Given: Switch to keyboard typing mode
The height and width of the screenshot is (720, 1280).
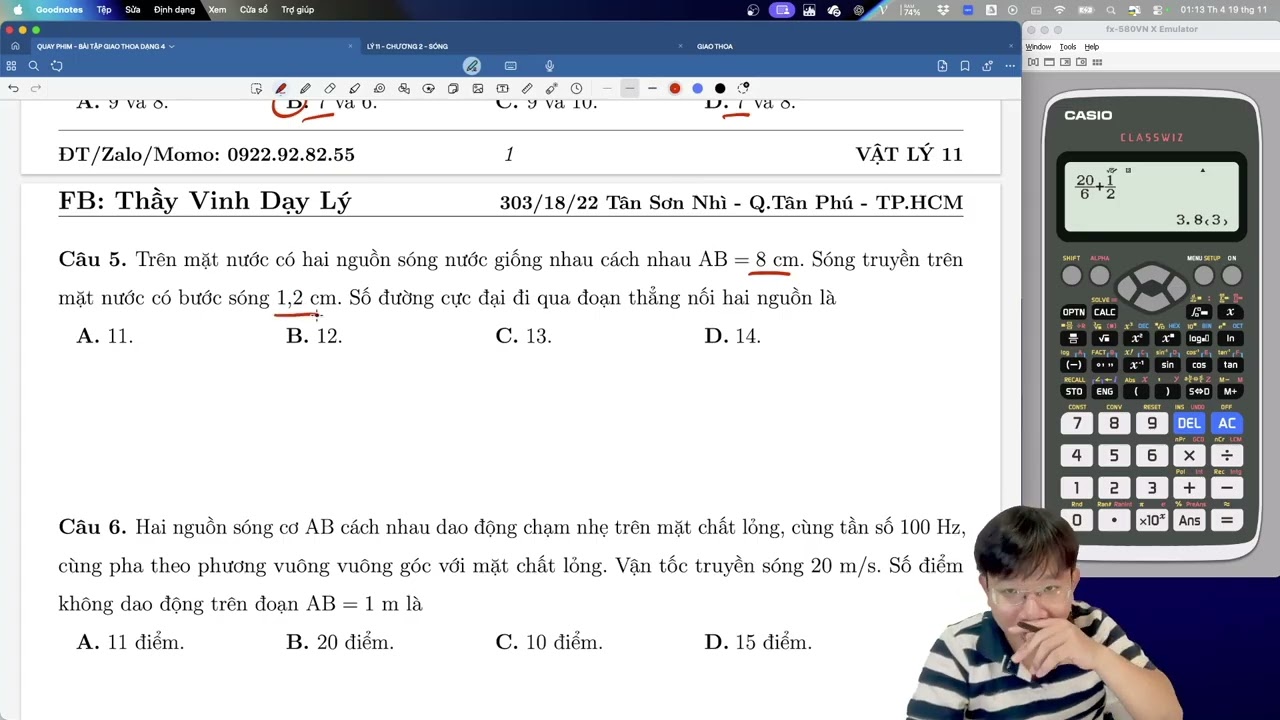Looking at the screenshot, I should 511,66.
